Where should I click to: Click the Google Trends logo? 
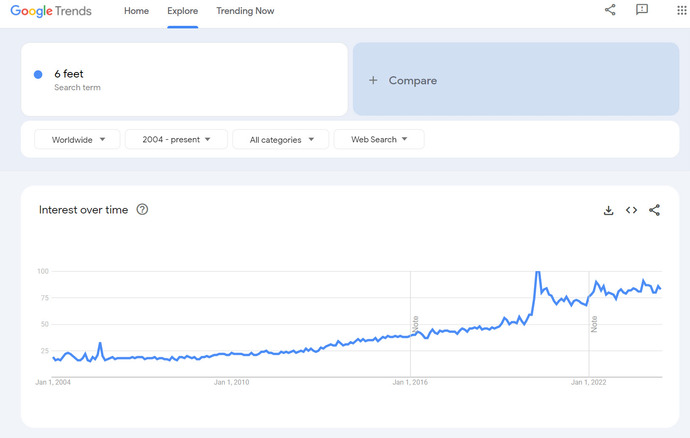(x=51, y=11)
